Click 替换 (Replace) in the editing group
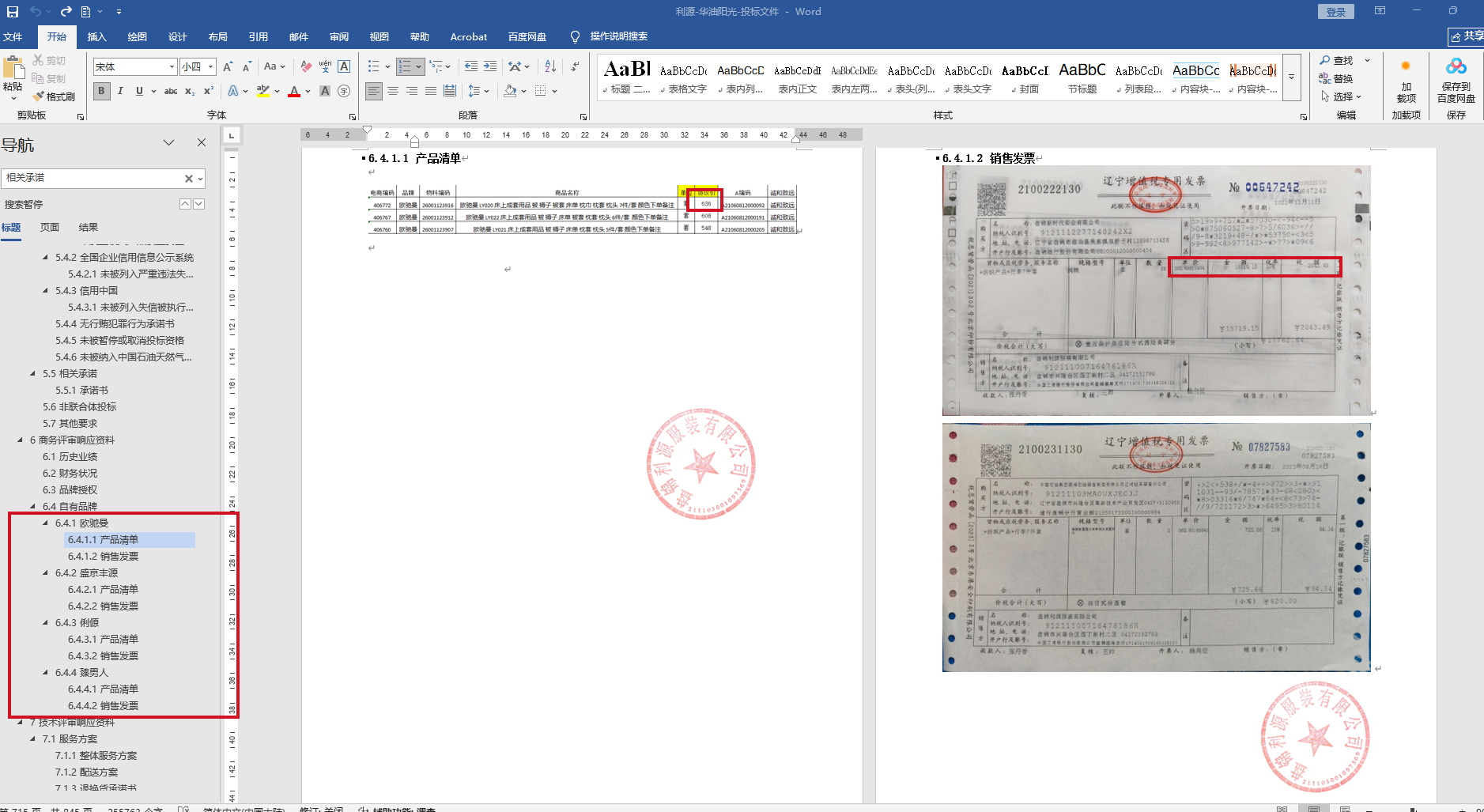The width and height of the screenshot is (1484, 812). (x=1336, y=79)
